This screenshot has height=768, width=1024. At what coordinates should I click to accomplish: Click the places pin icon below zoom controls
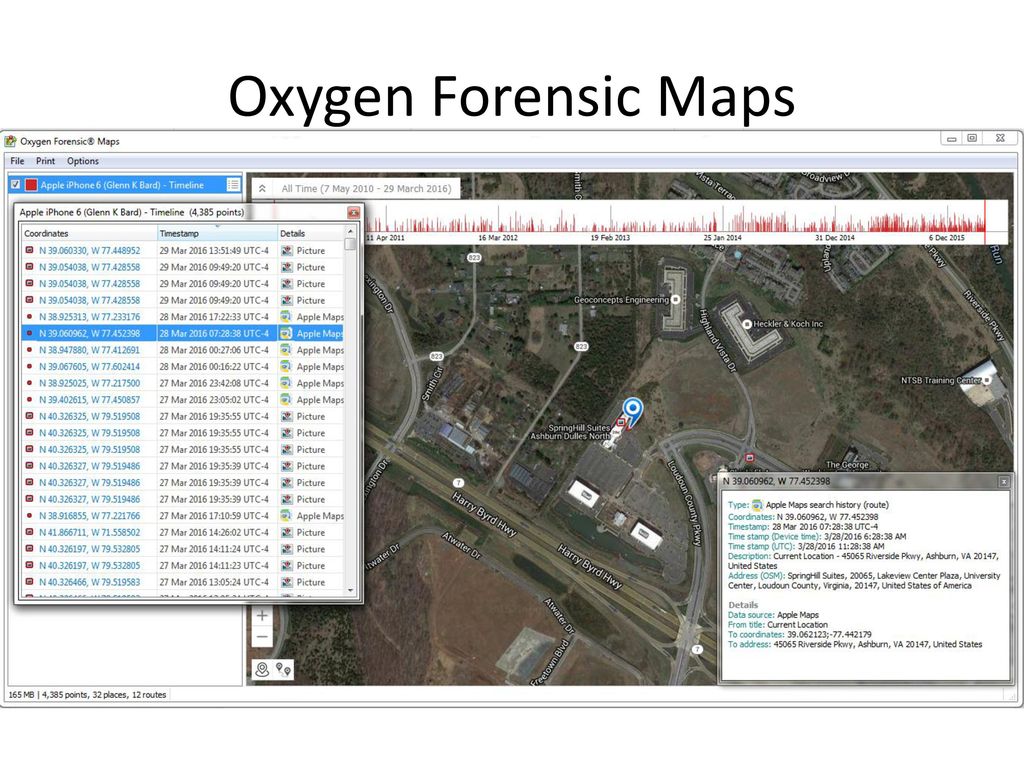[x=263, y=669]
